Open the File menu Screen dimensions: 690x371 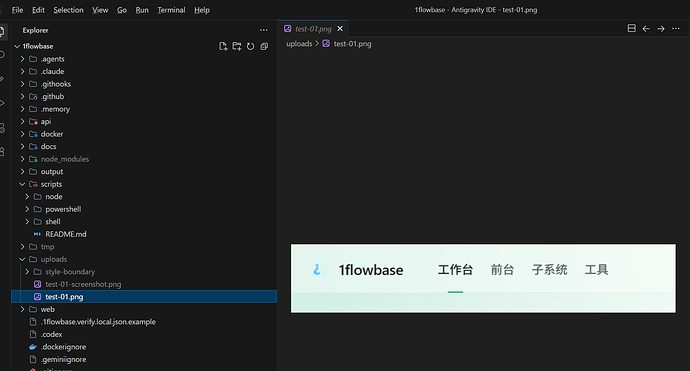coord(17,10)
